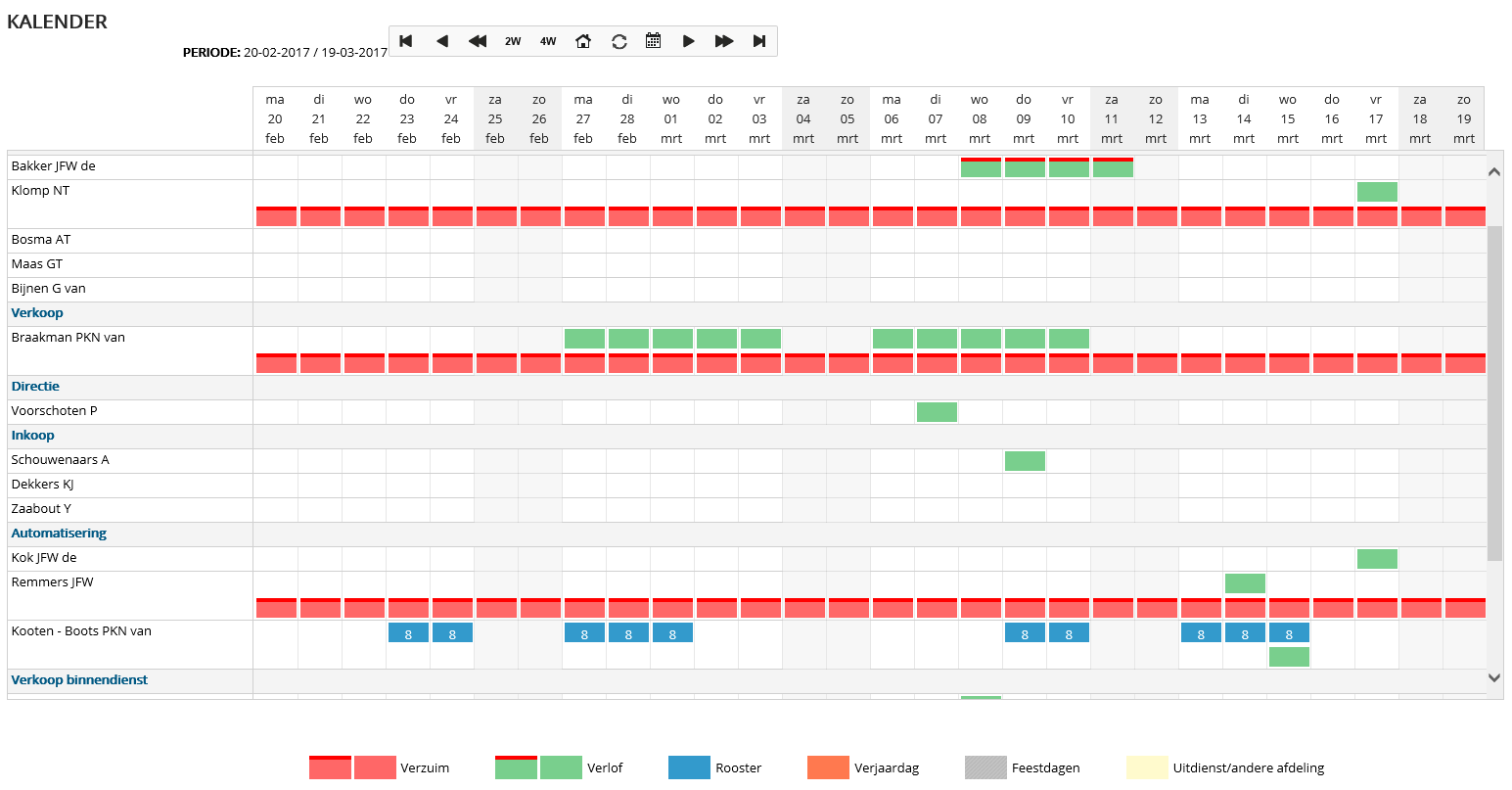Select the Automatisering department header
The image size is (1512, 790).
tap(59, 534)
